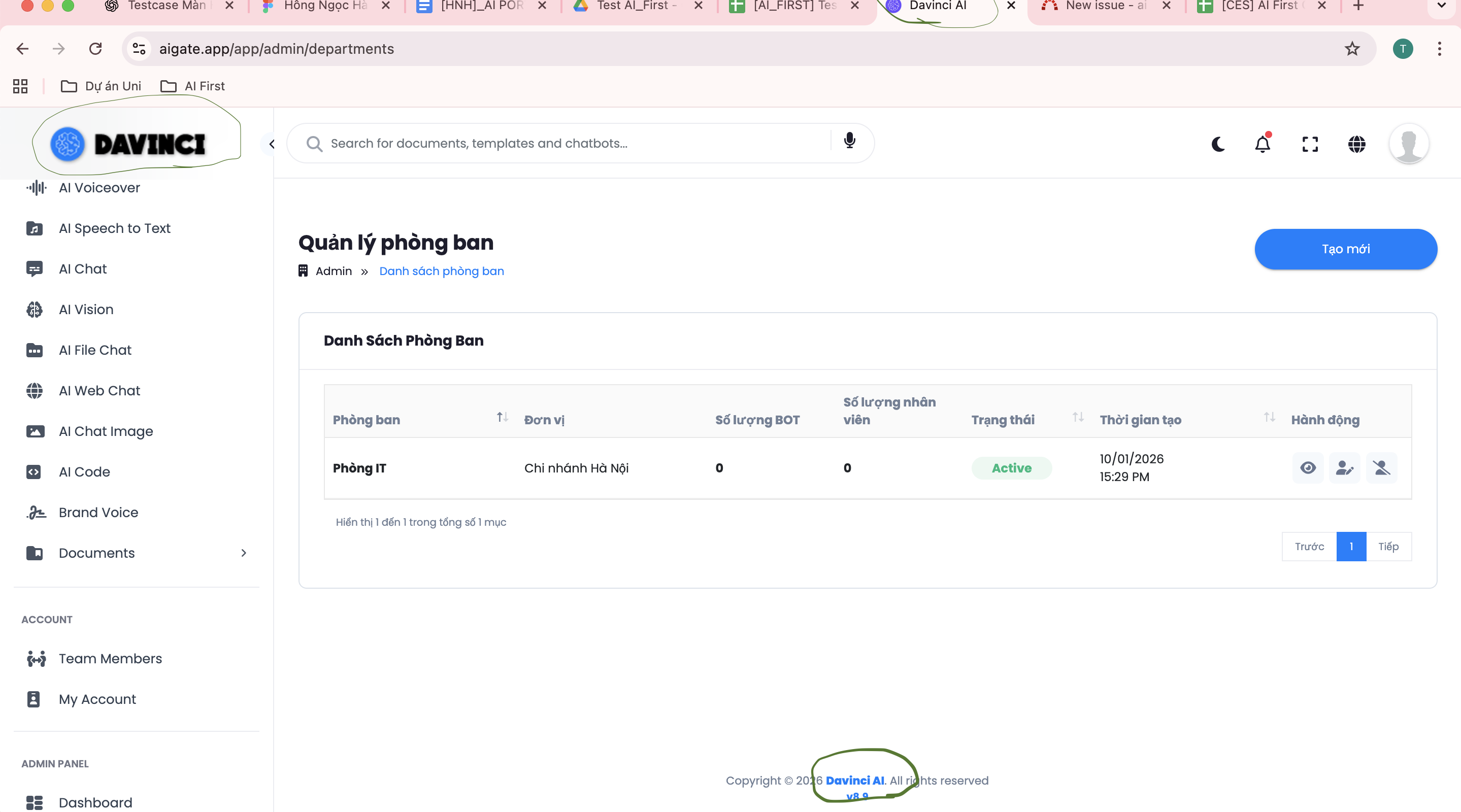Toggle fullscreen mode icon
This screenshot has width=1461, height=812.
[x=1310, y=144]
